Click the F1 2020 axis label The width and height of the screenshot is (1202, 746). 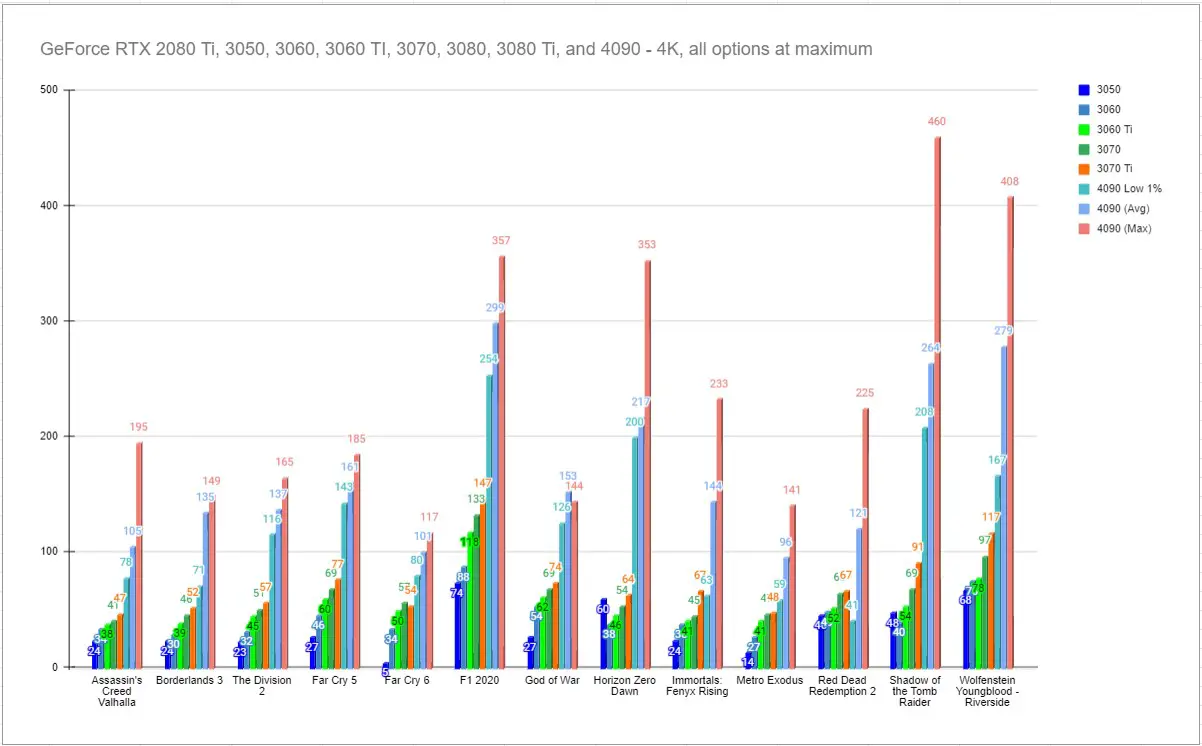pyautogui.click(x=479, y=681)
